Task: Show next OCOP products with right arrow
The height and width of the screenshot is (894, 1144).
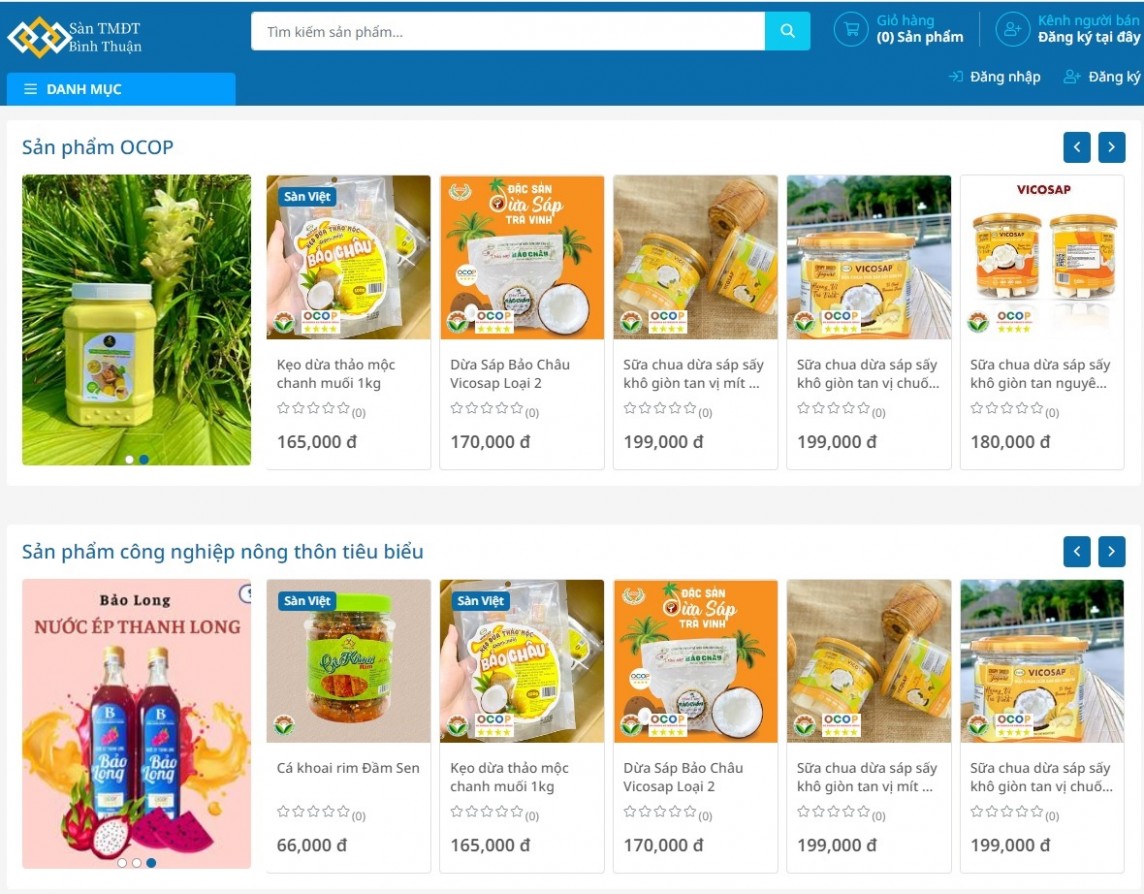Action: pyautogui.click(x=1111, y=147)
